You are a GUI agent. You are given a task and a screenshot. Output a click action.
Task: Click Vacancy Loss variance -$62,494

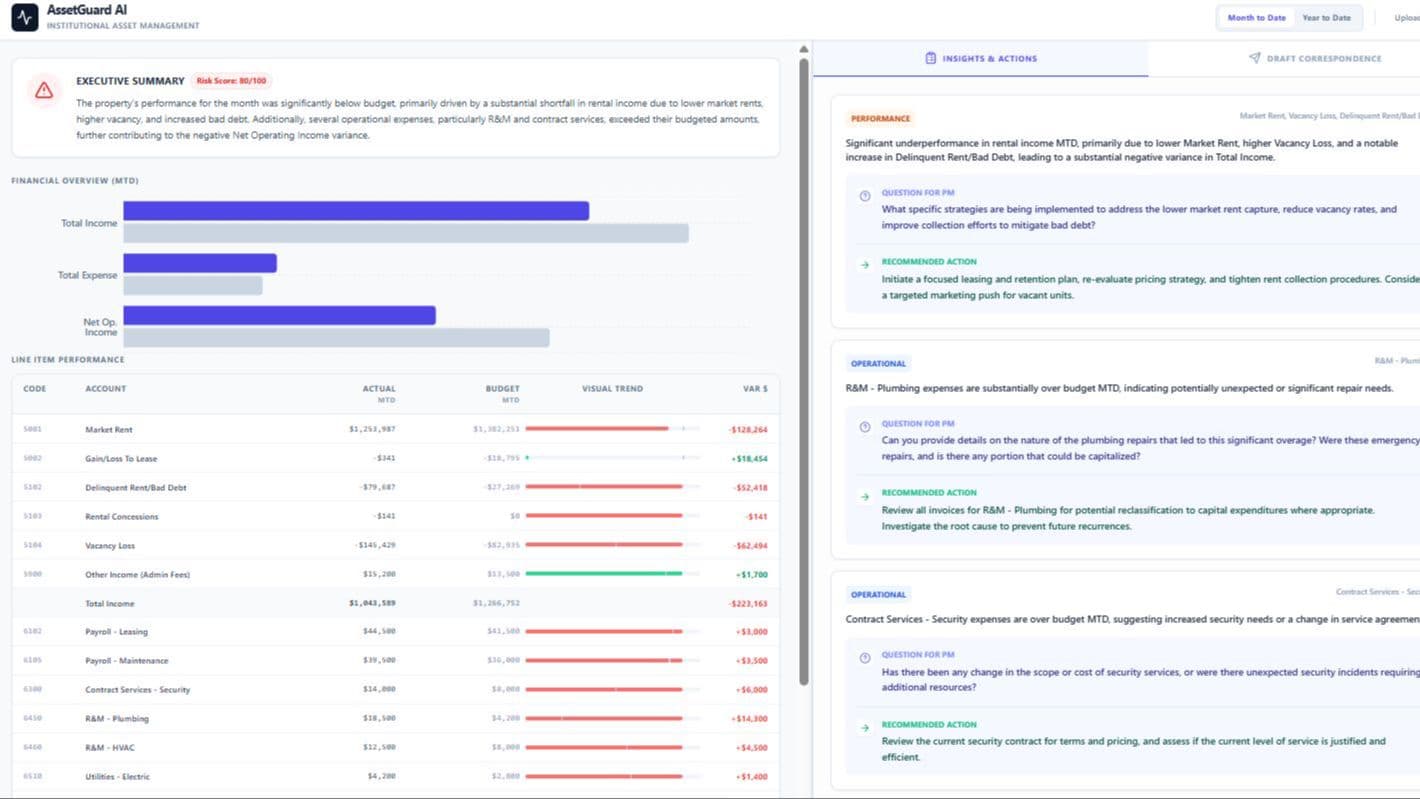750,546
